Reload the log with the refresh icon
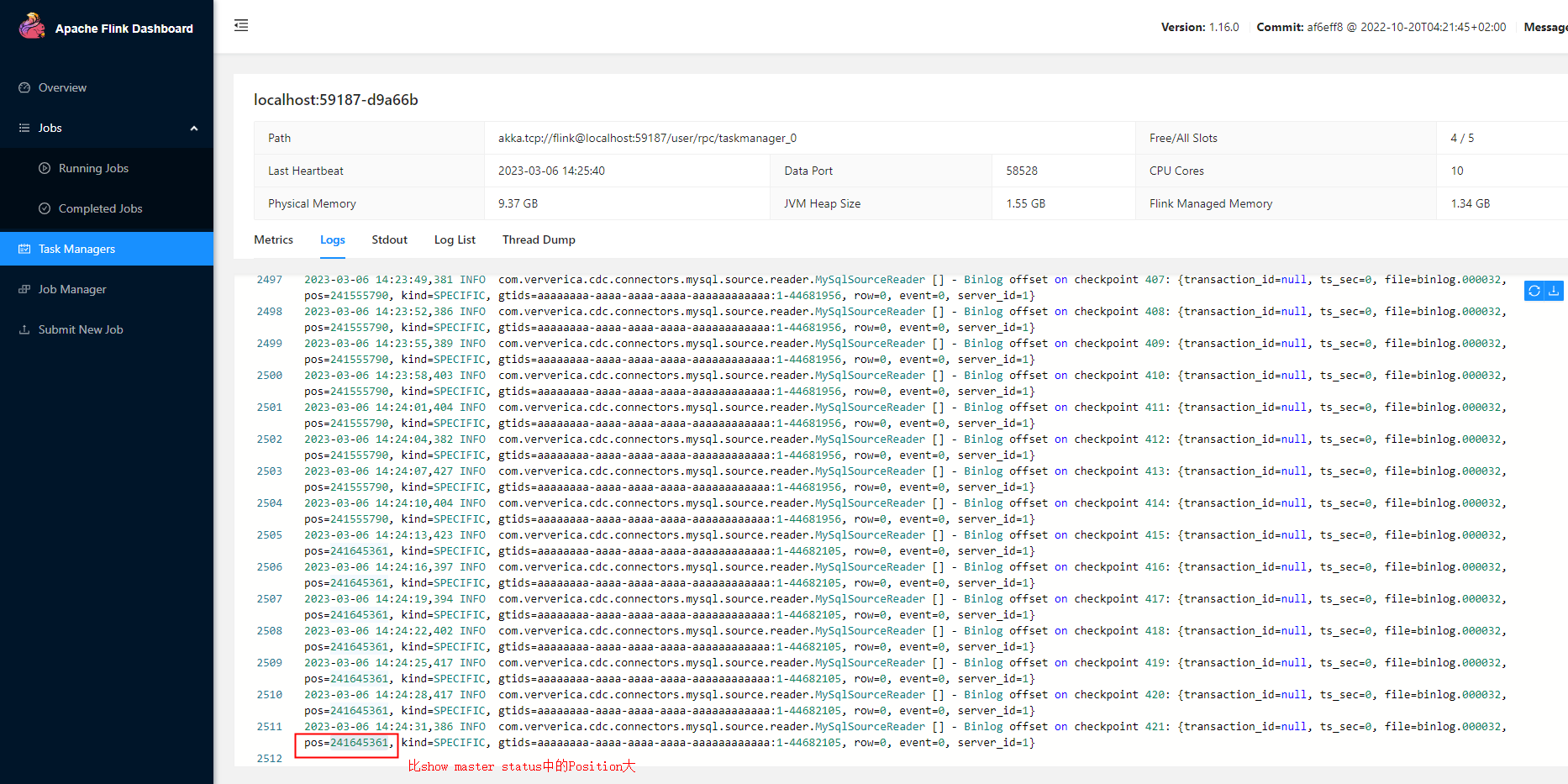The width and height of the screenshot is (1568, 784). tap(1534, 291)
